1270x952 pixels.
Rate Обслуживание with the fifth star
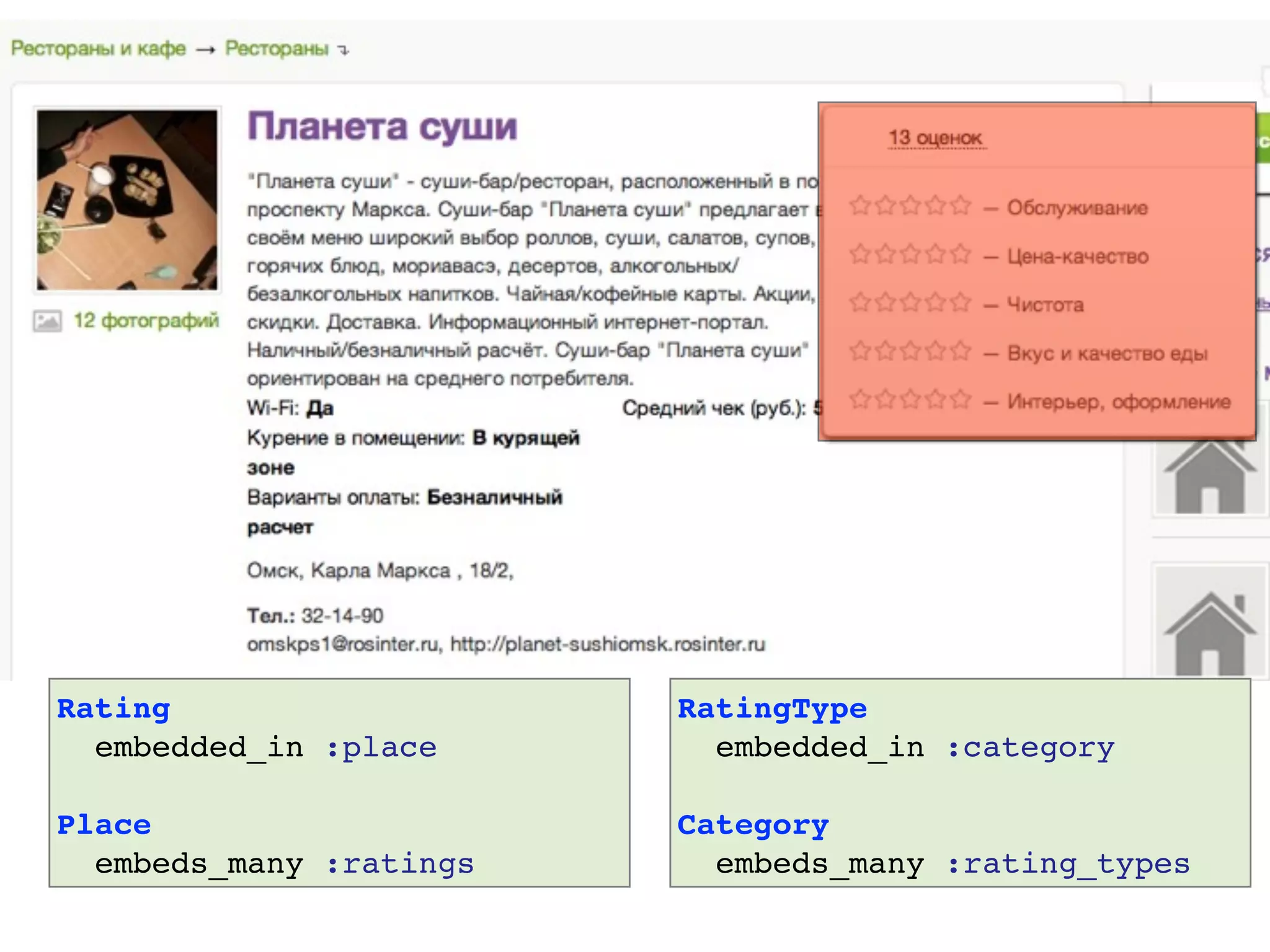tap(961, 205)
